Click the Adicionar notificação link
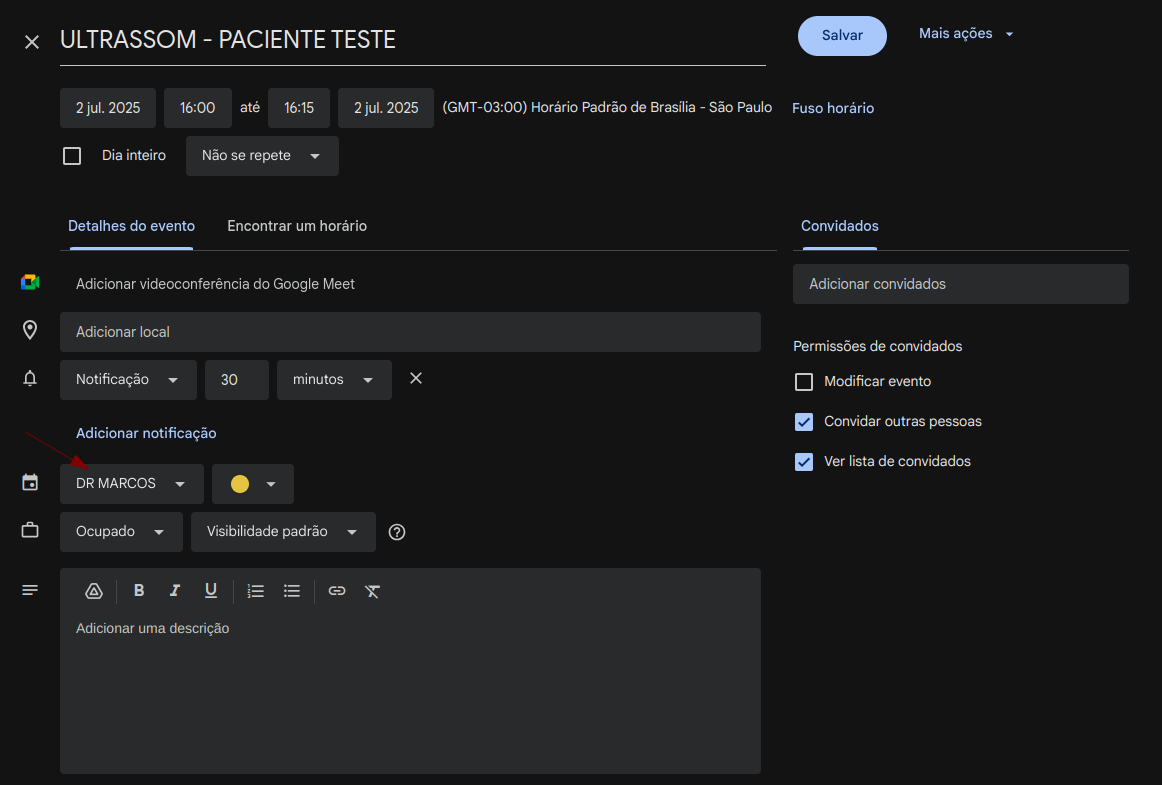Screen dimensions: 1162x785 pyautogui.click(x=146, y=433)
